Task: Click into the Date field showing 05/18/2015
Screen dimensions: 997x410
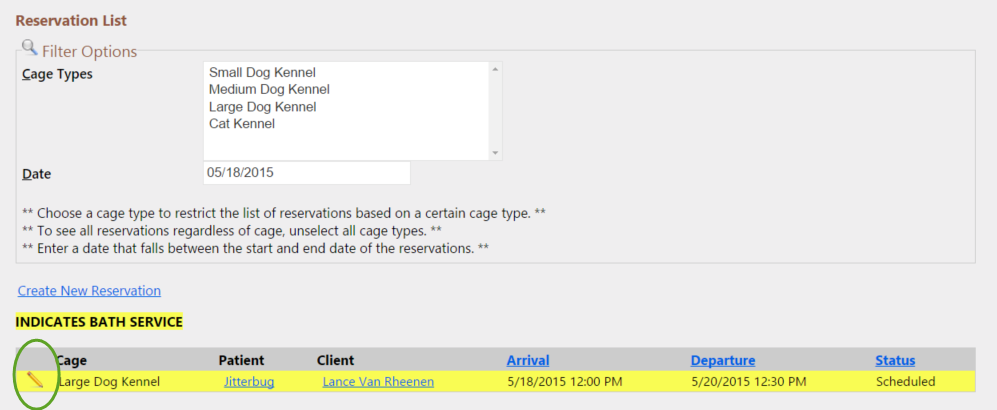Action: click(x=306, y=173)
